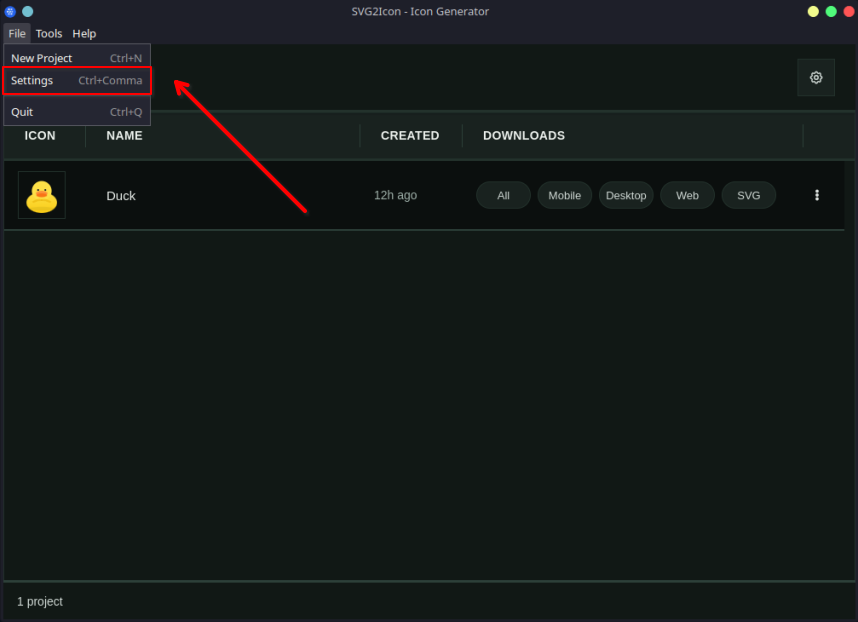Viewport: 858px width, 622px height.
Task: Download All icons for Duck
Action: [503, 195]
